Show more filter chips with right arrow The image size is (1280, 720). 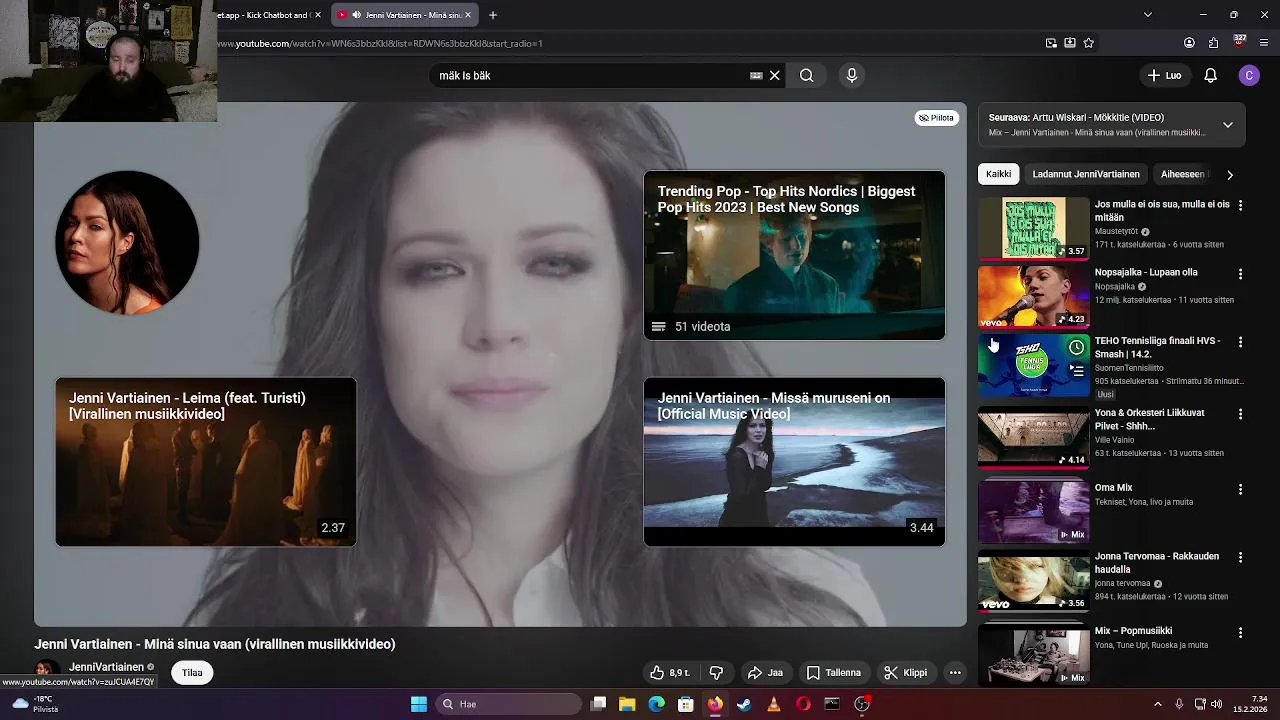[x=1230, y=174]
